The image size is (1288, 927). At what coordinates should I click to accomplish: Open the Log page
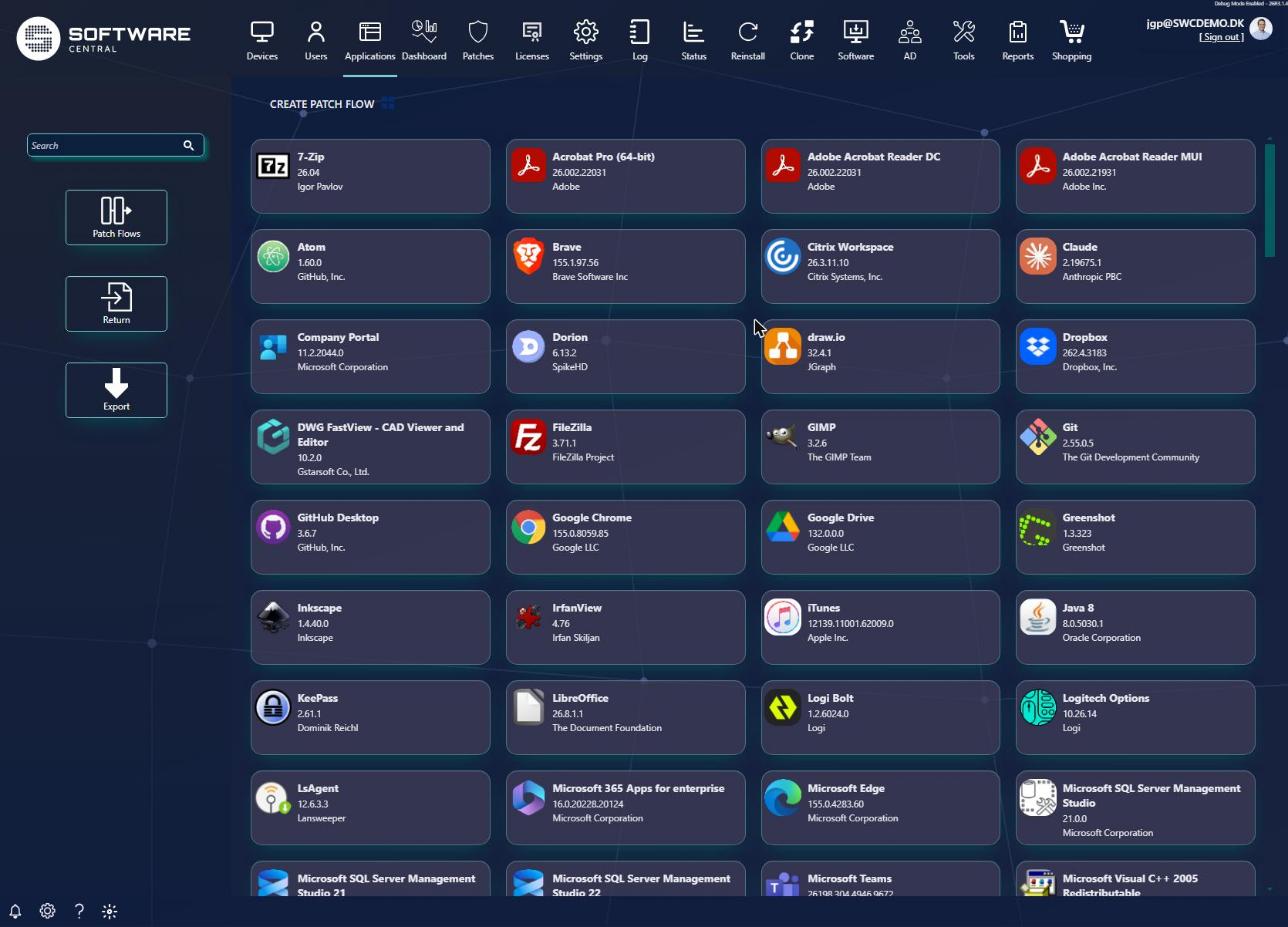point(640,41)
